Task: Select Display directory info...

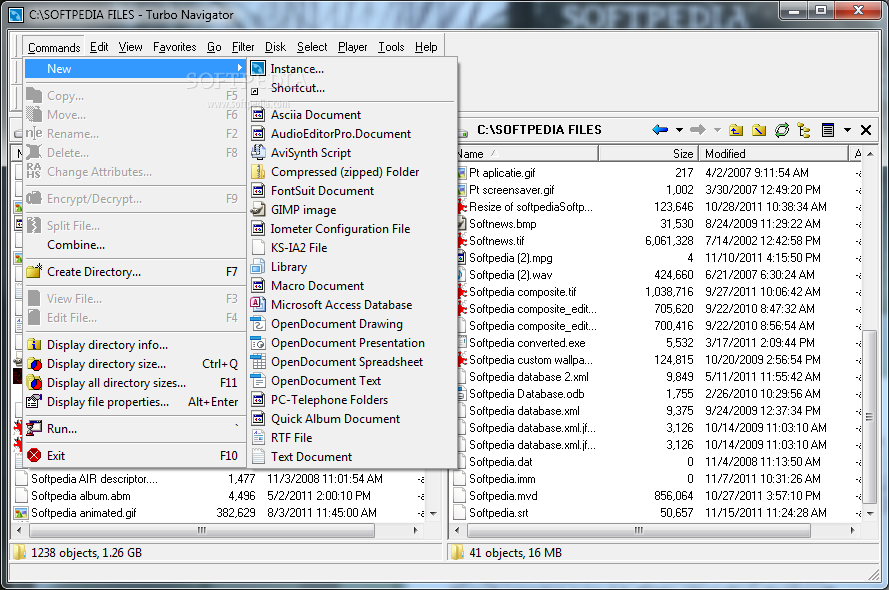Action: (135, 345)
